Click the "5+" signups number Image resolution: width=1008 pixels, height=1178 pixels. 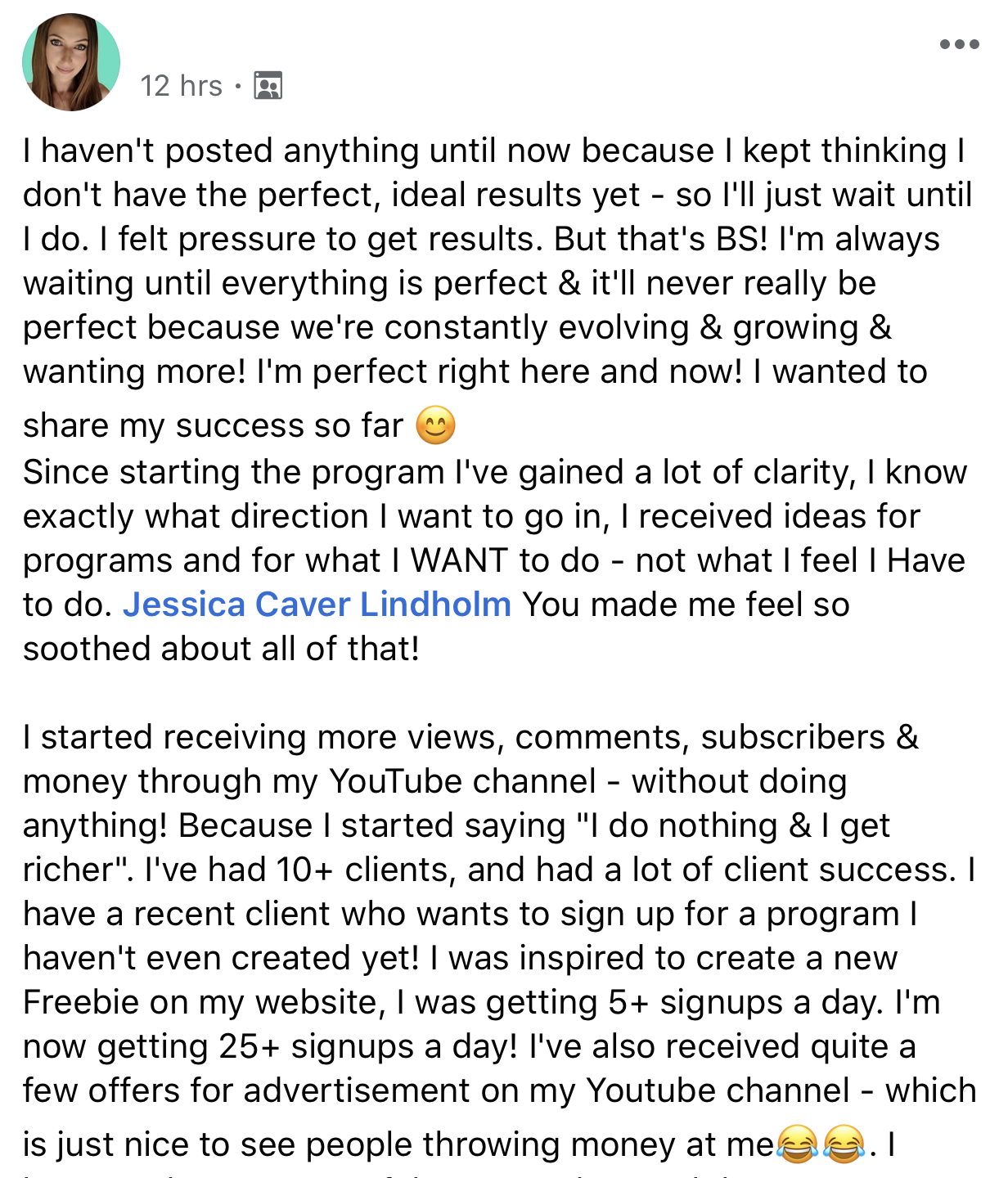point(628,1002)
